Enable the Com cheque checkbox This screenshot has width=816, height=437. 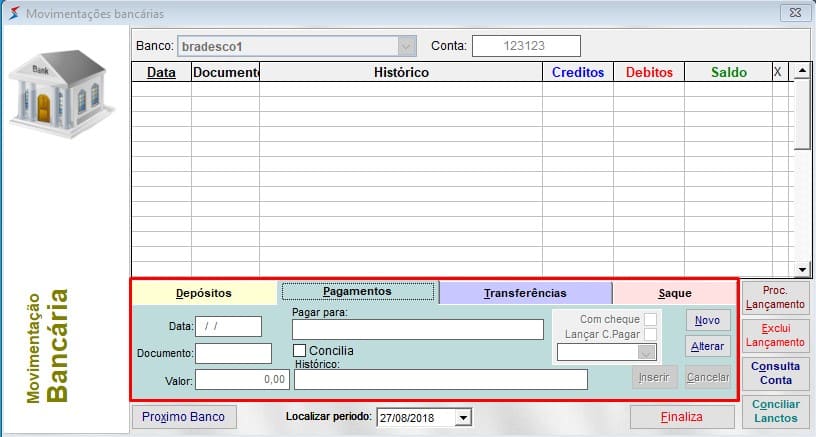pos(650,319)
